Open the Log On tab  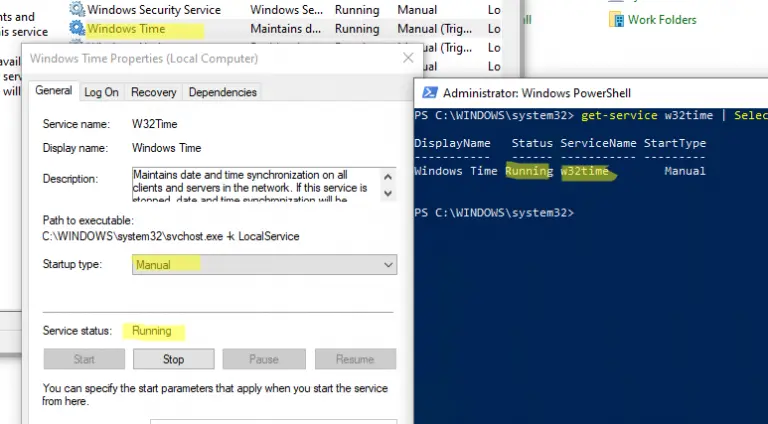[101, 92]
